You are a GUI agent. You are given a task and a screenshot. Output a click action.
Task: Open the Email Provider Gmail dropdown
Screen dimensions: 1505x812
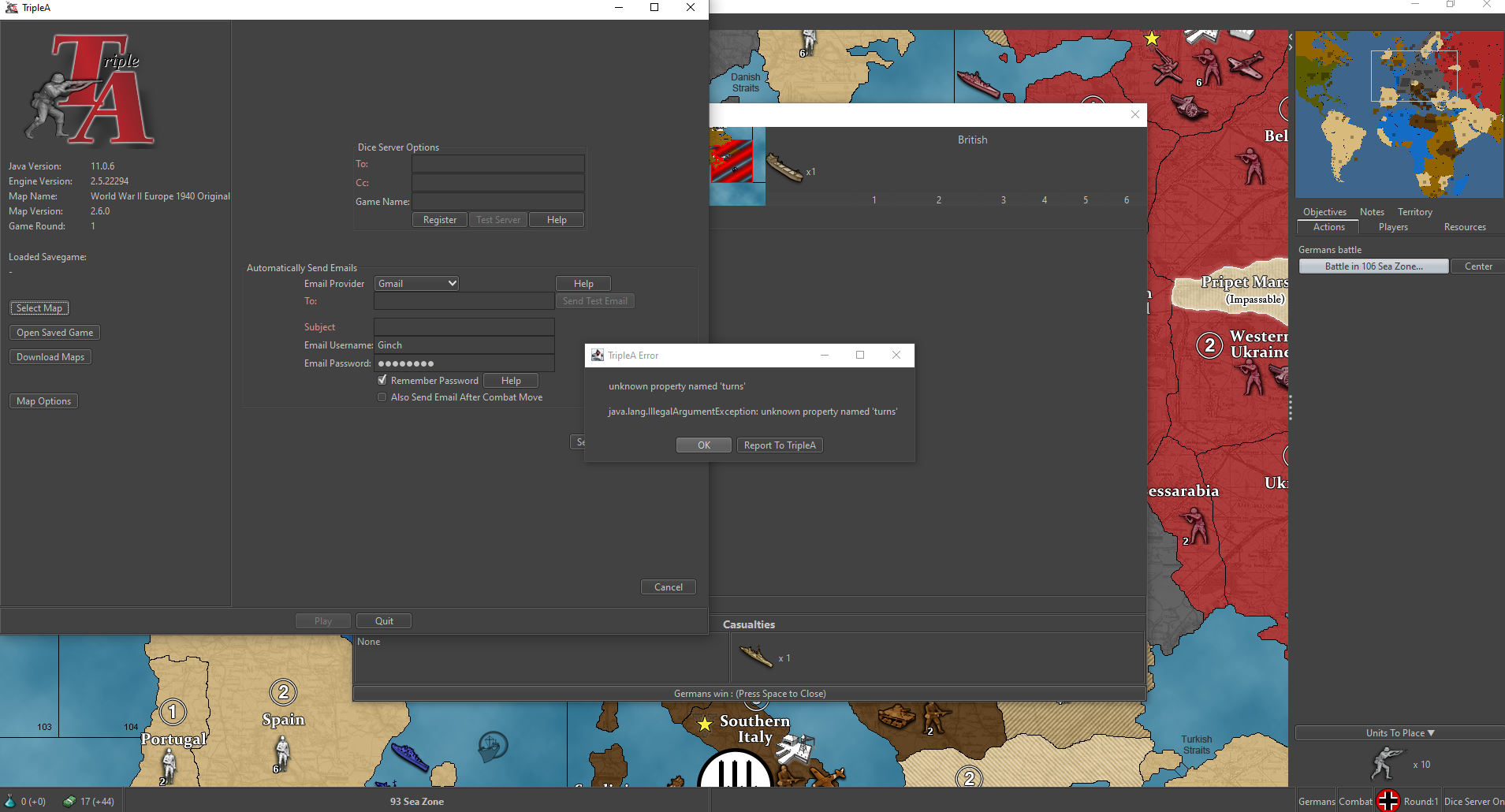(416, 283)
